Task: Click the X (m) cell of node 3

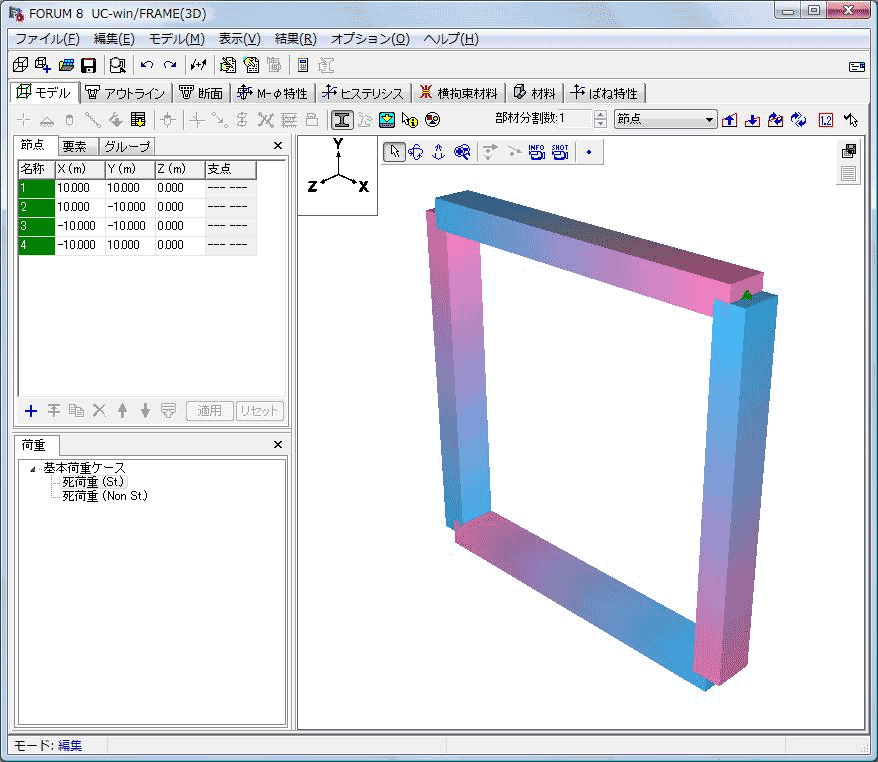Action: click(79, 226)
